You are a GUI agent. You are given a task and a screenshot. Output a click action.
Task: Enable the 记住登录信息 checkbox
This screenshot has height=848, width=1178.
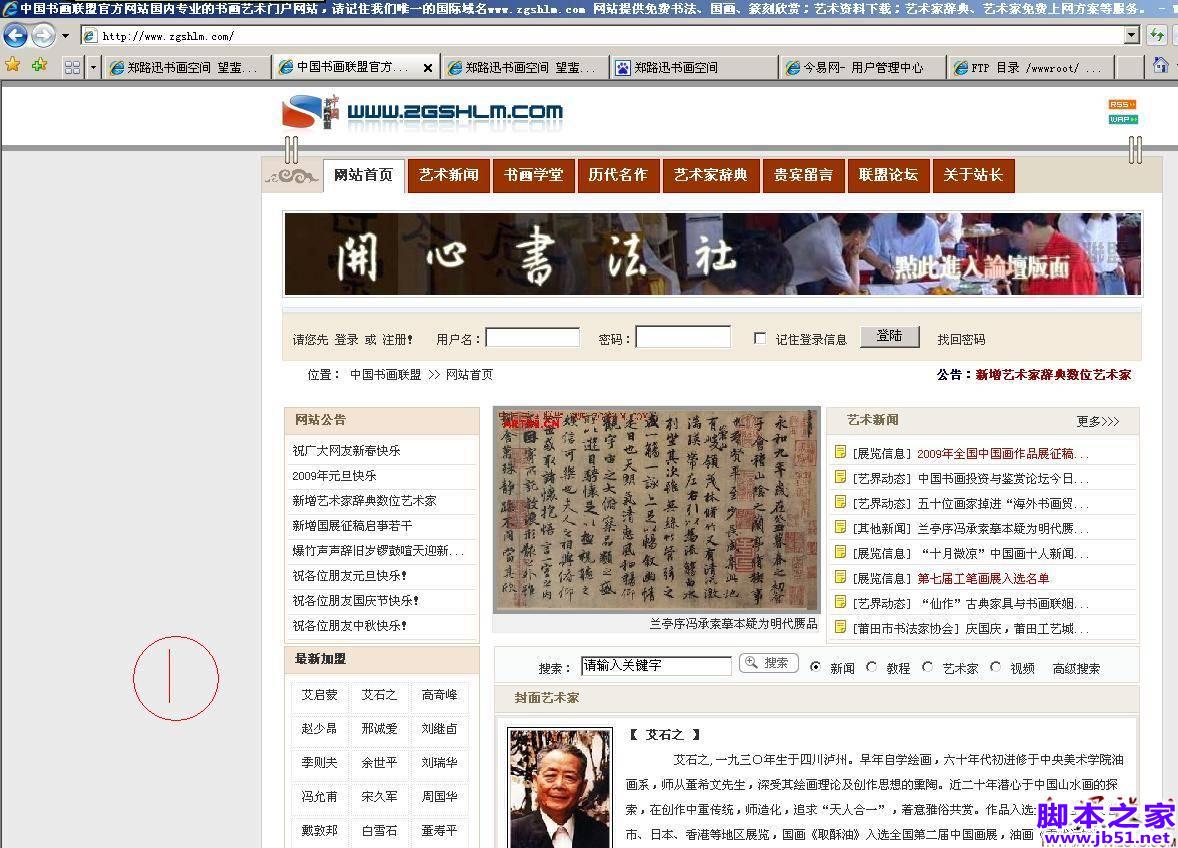(x=760, y=338)
